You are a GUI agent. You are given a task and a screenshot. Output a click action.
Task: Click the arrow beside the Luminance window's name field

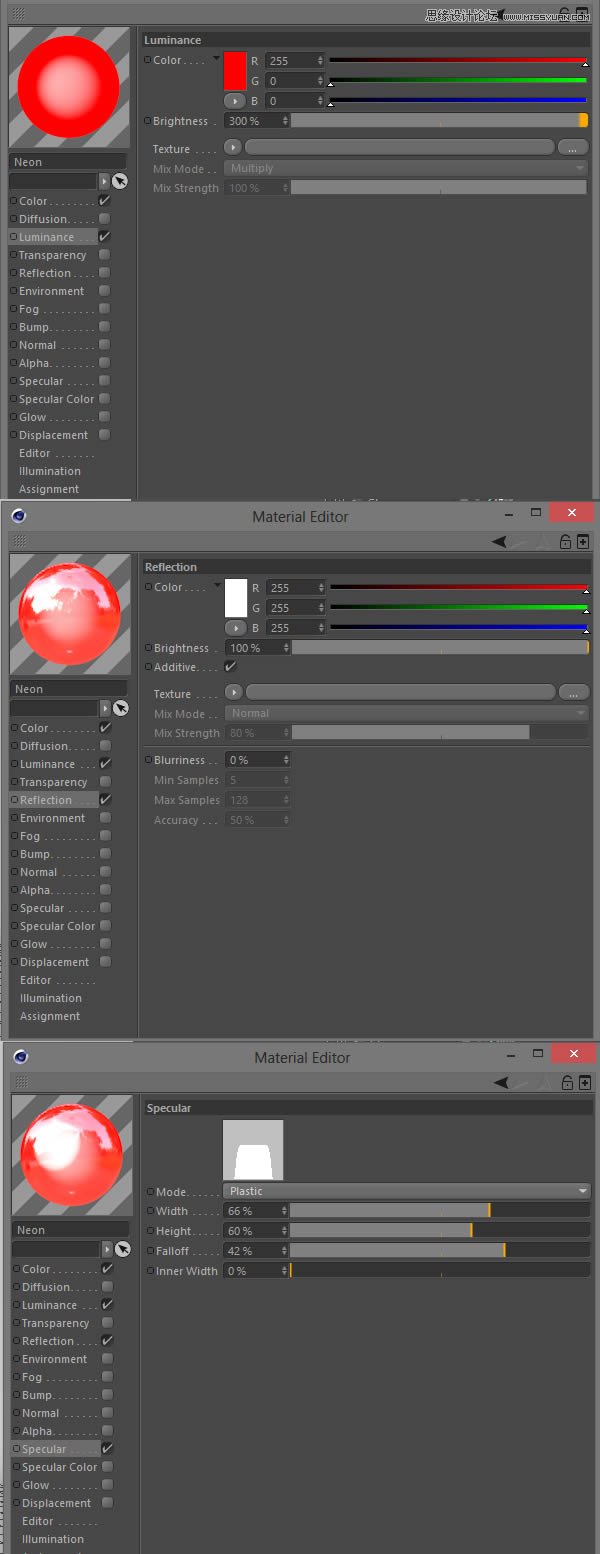tap(104, 181)
